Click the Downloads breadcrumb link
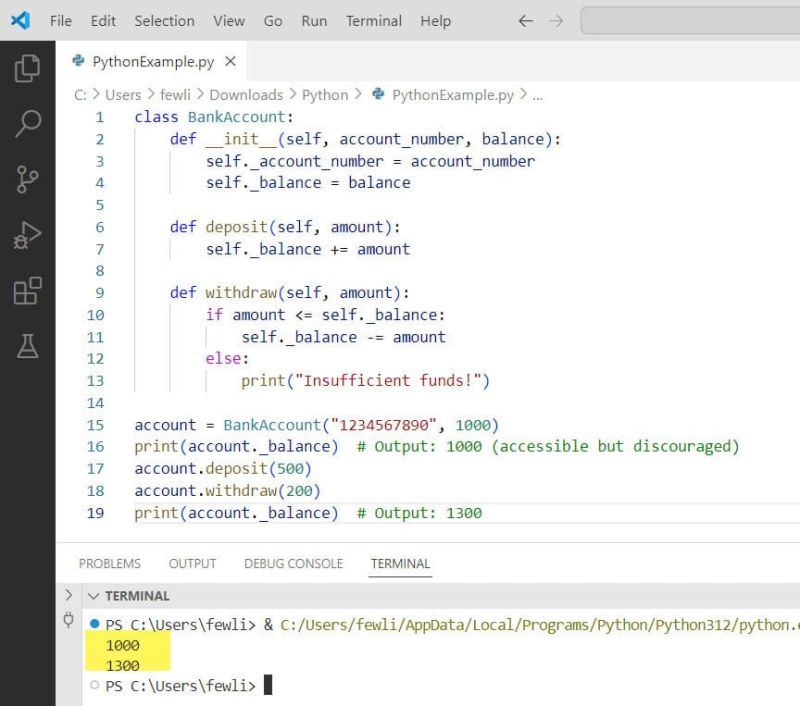This screenshot has height=706, width=800. (x=246, y=95)
